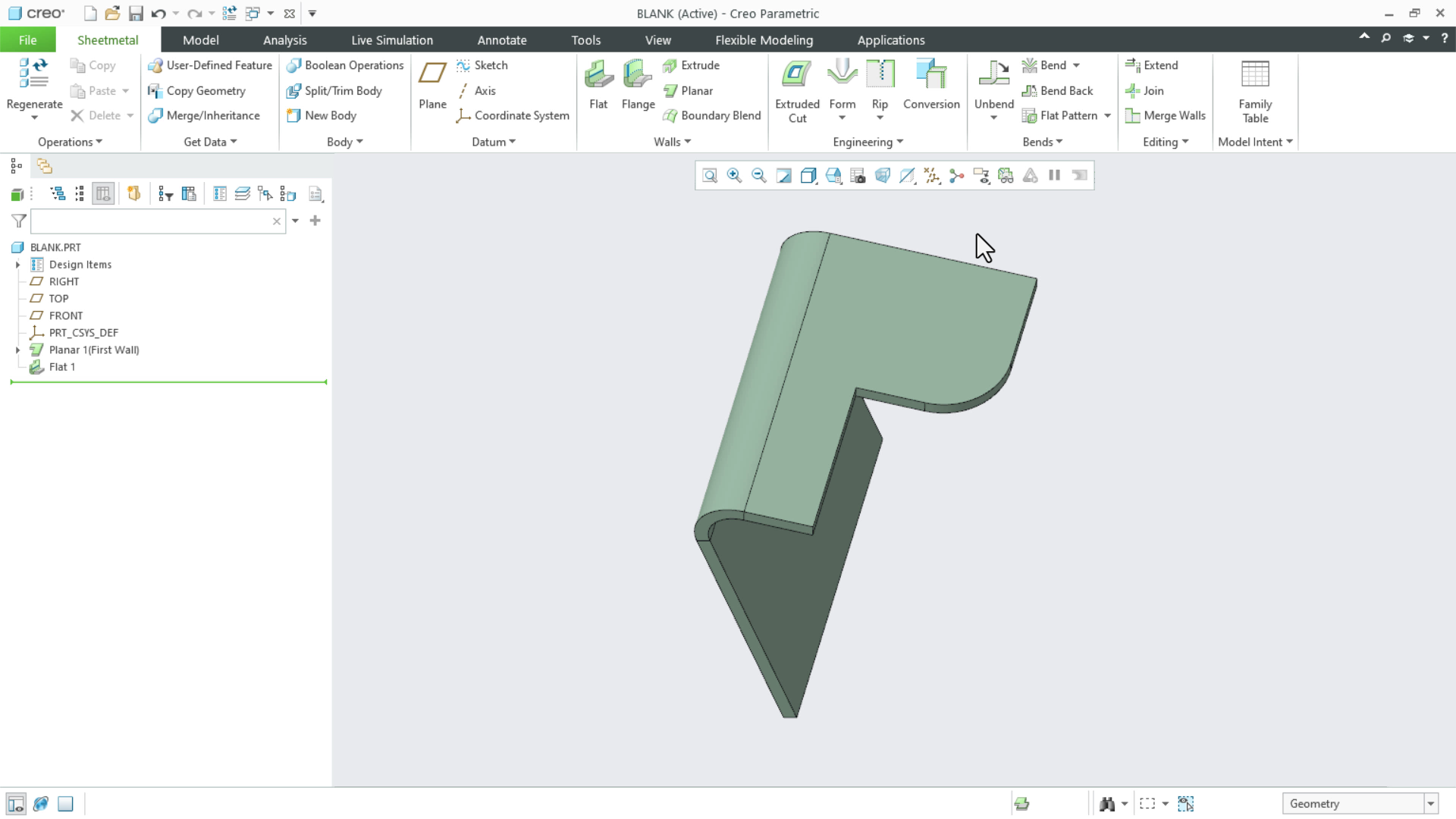Open the Flexible Modeling tab
Image resolution: width=1456 pixels, height=819 pixels.
coord(764,40)
